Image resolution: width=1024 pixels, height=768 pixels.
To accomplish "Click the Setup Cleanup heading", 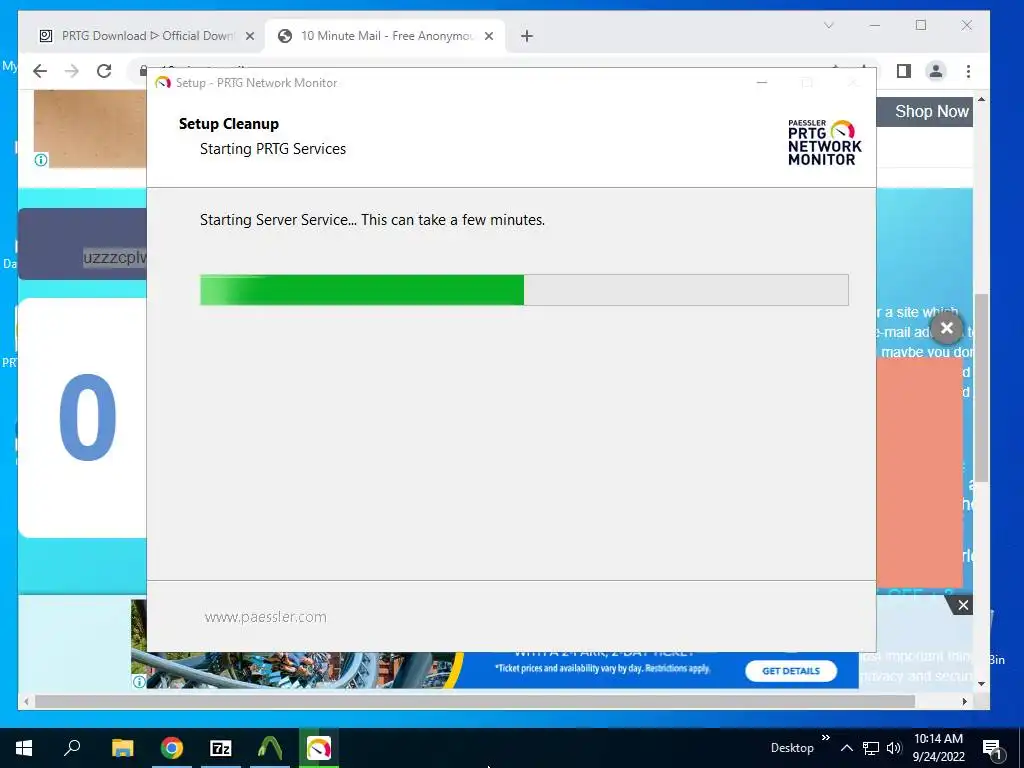I will point(229,124).
